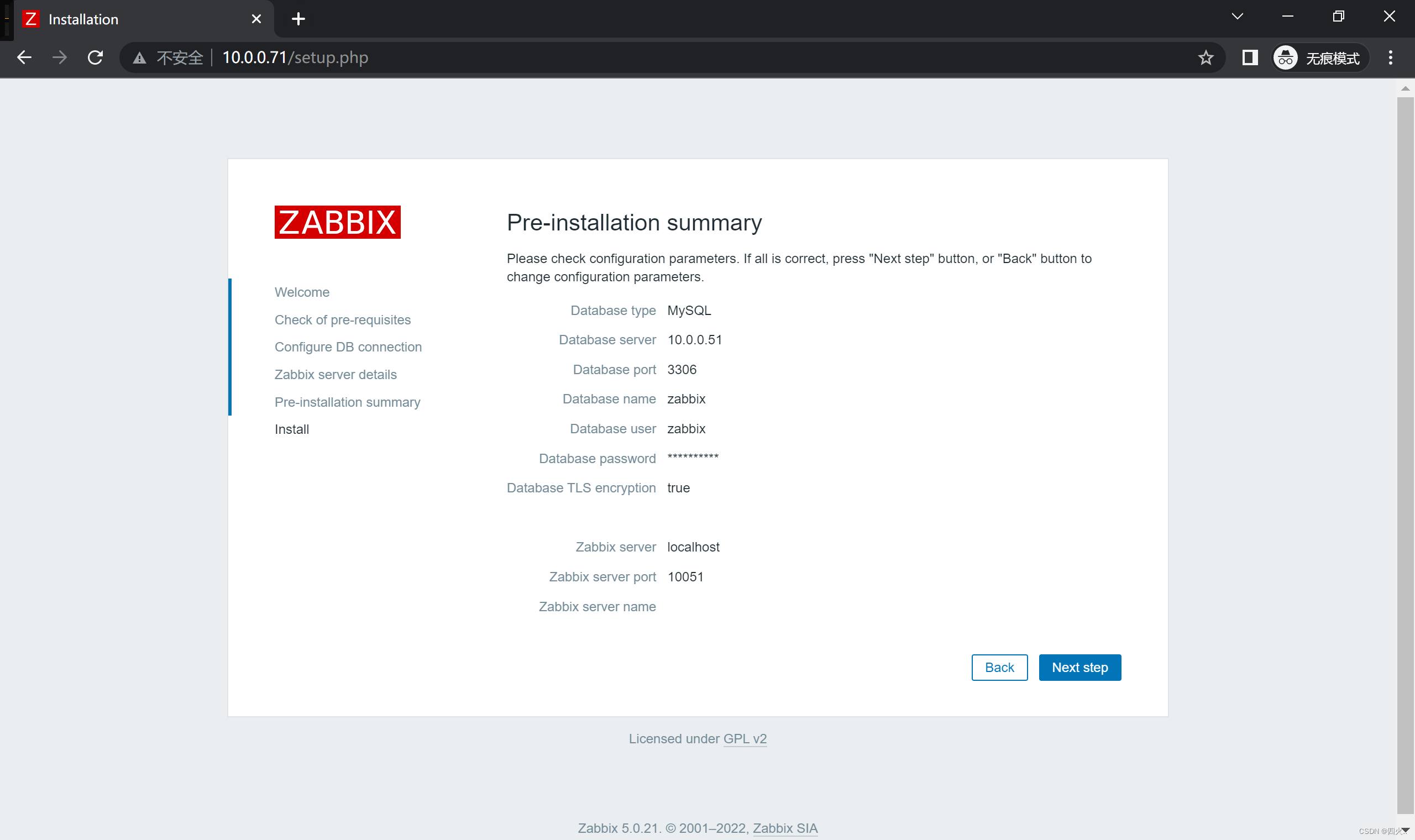Open the tab search dropdown arrow
This screenshot has height=840, width=1415.
(x=1237, y=17)
